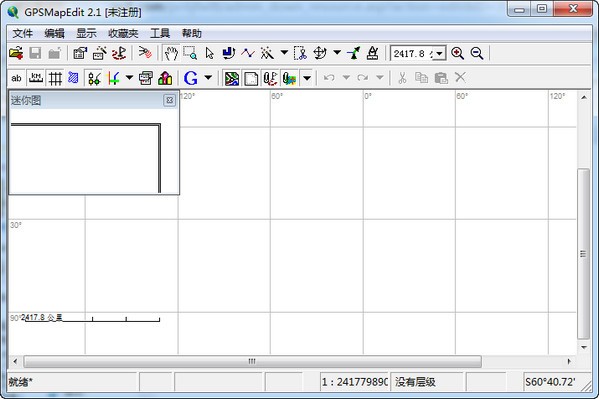Click the cut scissors icon
This screenshot has height=399, width=599.
click(x=402, y=78)
